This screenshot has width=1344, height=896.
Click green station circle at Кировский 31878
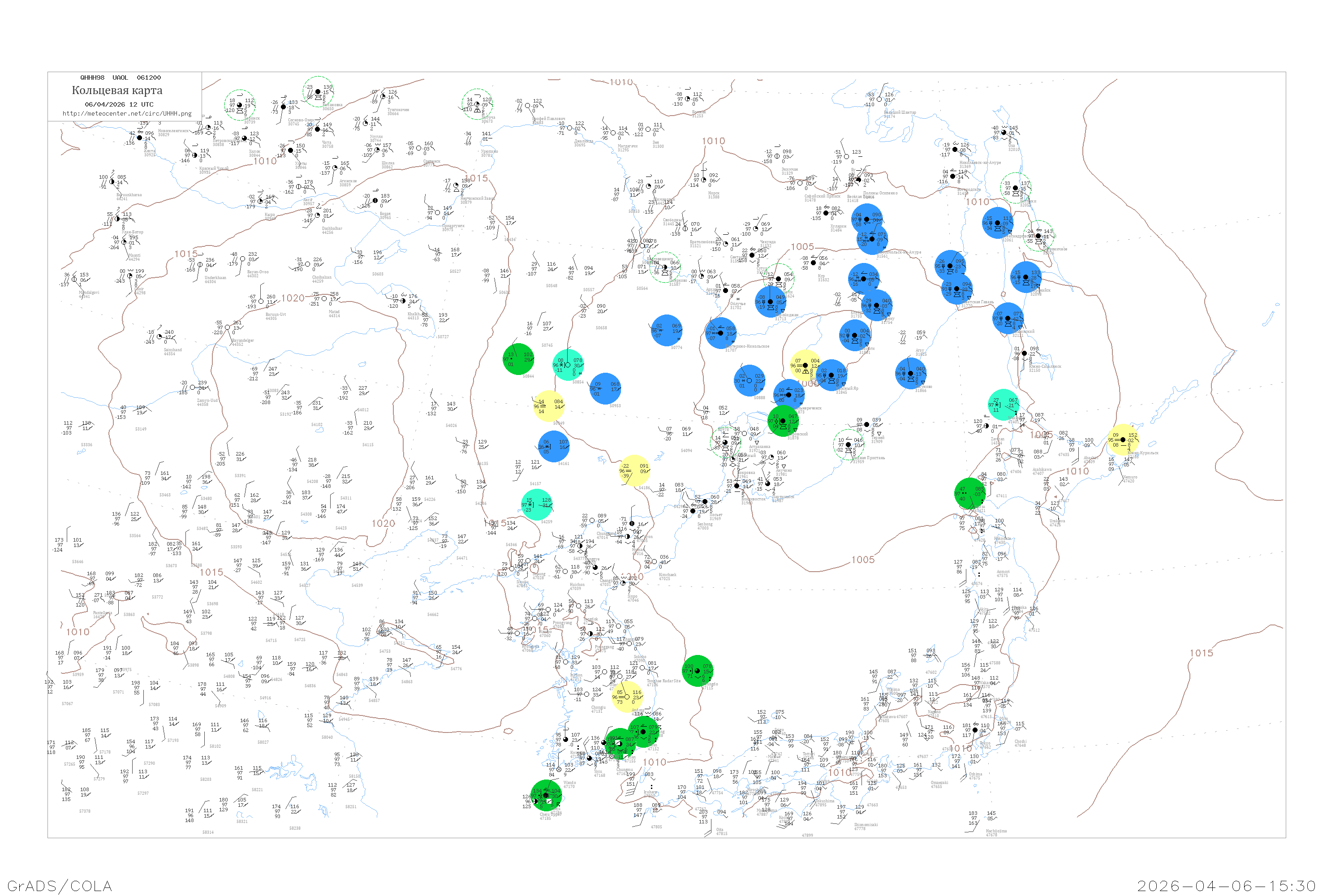pyautogui.click(x=783, y=421)
